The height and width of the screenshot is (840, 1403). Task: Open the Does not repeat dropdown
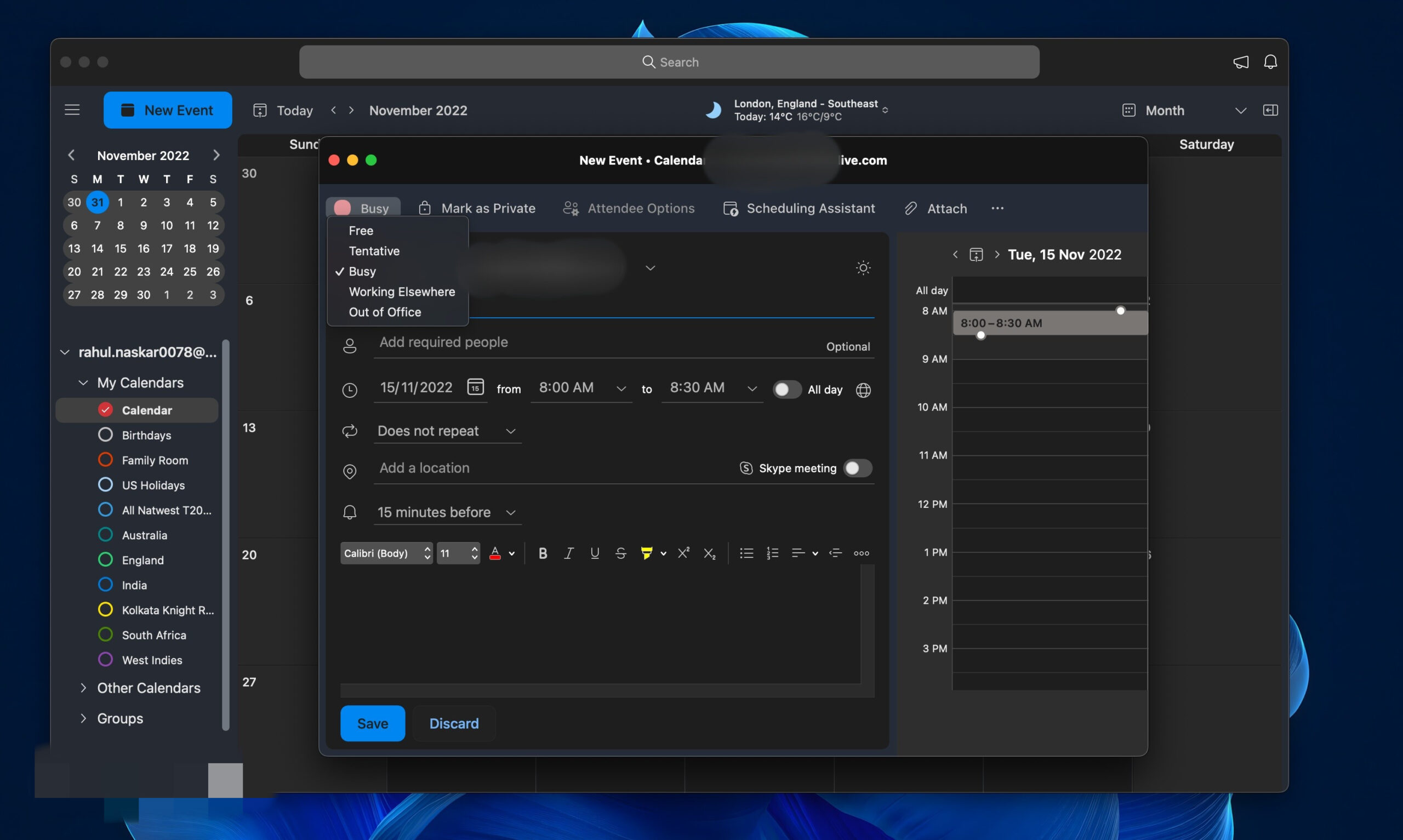coord(447,431)
